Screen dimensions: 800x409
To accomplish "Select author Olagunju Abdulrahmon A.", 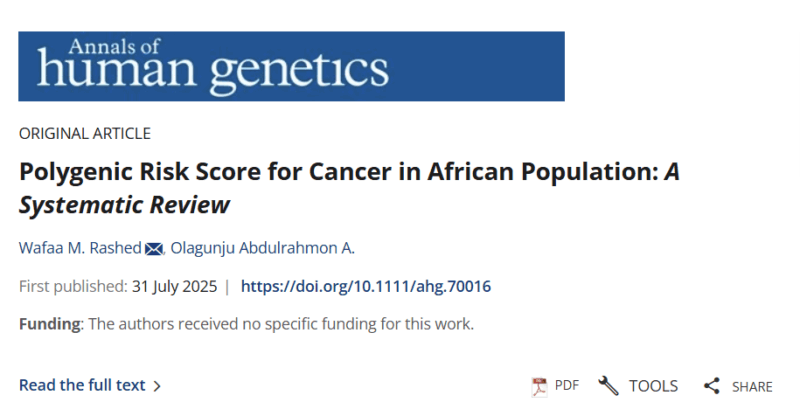I will coord(262,249).
